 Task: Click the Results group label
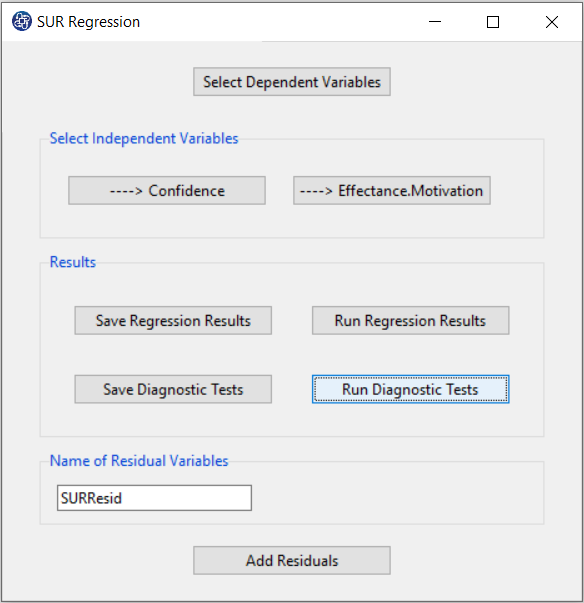point(73,262)
